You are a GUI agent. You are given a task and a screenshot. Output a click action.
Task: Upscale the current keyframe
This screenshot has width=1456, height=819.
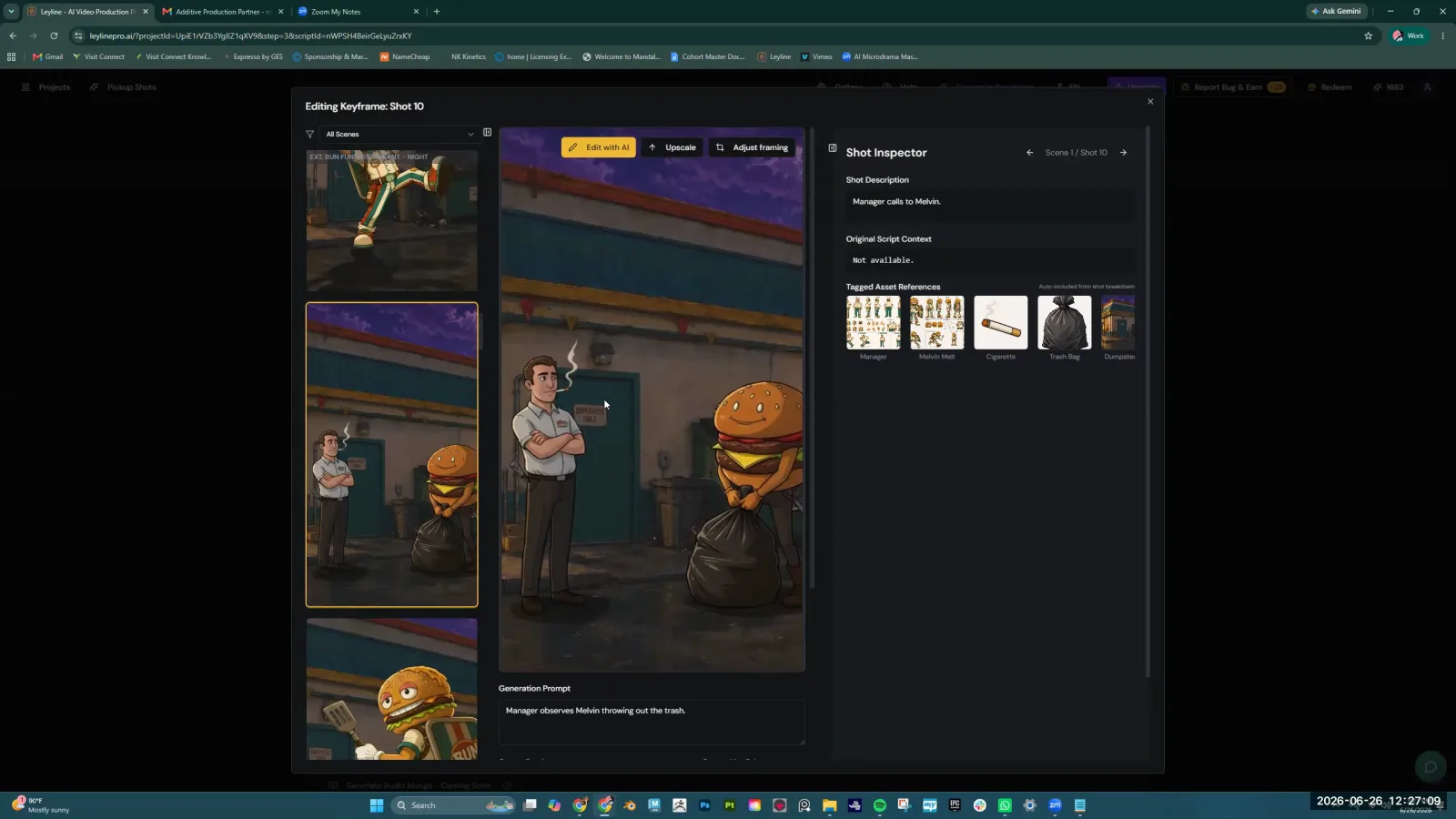672,147
